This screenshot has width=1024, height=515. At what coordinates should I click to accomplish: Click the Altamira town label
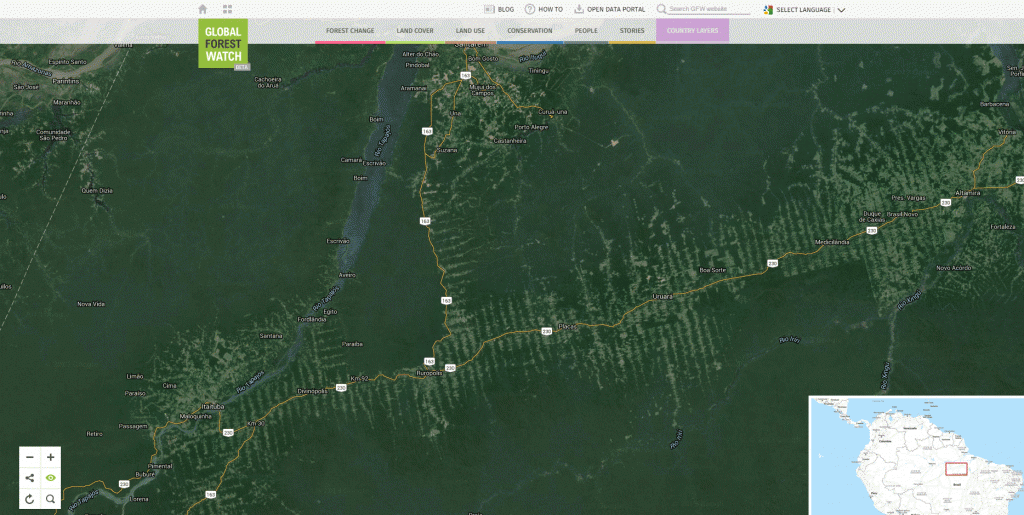(967, 193)
